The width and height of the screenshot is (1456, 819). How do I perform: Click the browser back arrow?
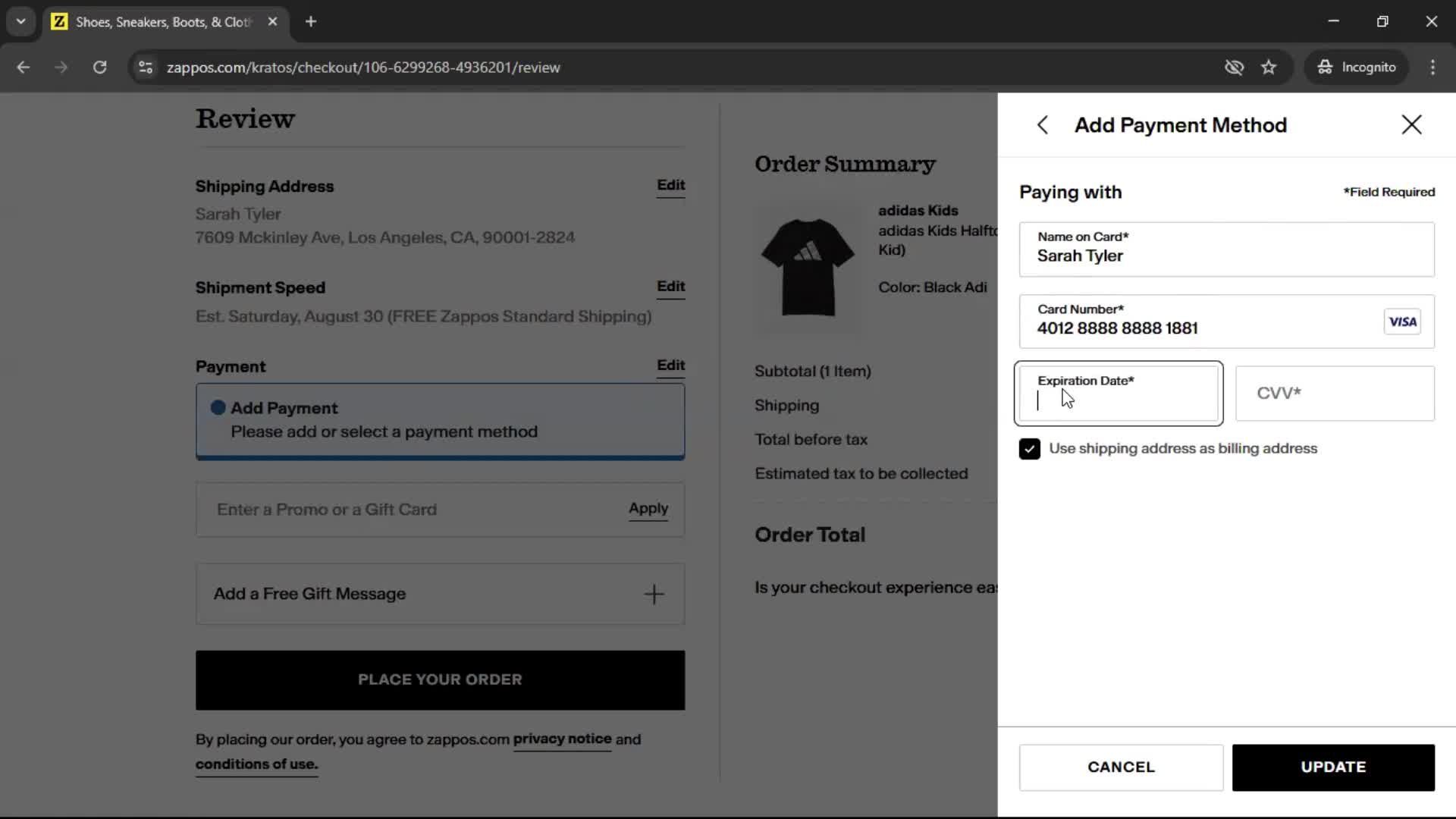point(24,67)
